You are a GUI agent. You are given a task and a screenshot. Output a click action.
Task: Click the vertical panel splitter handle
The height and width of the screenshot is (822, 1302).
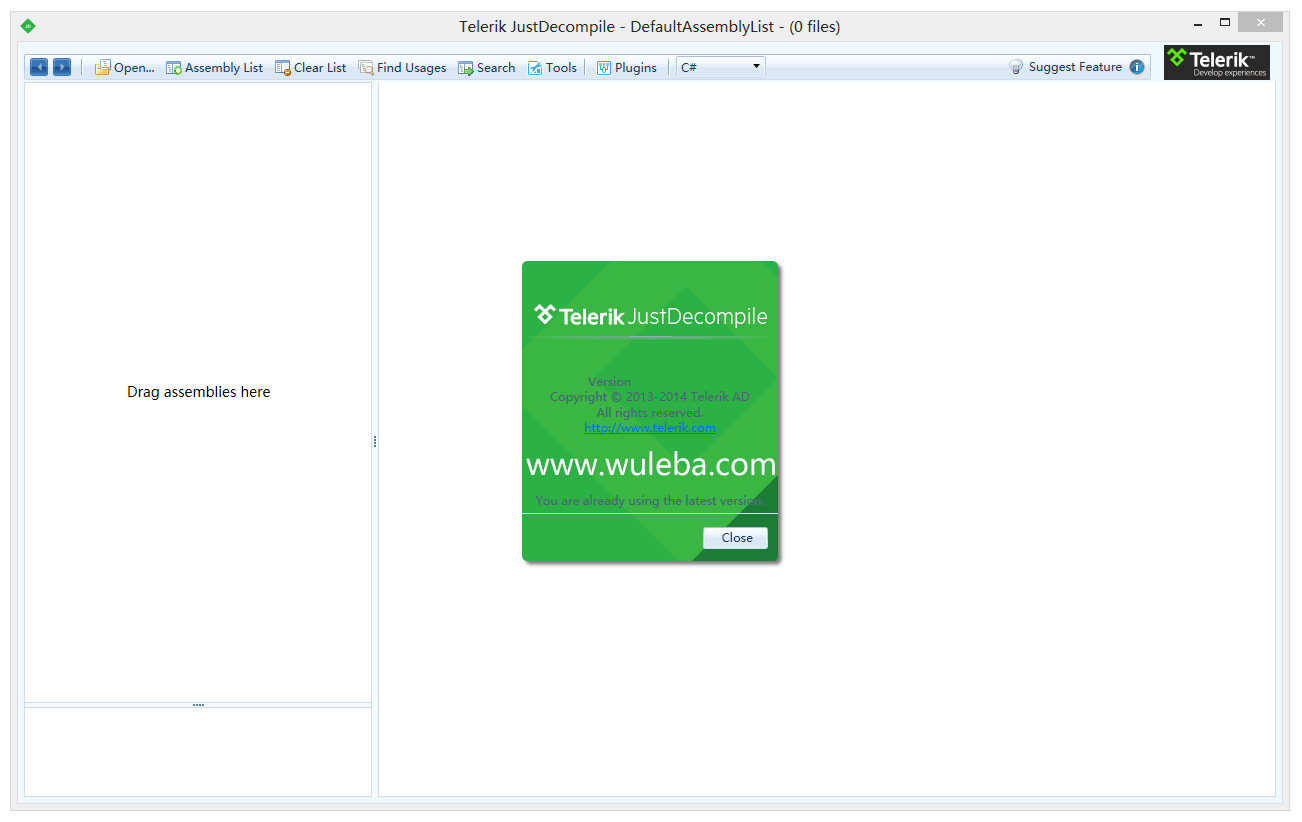click(x=375, y=441)
